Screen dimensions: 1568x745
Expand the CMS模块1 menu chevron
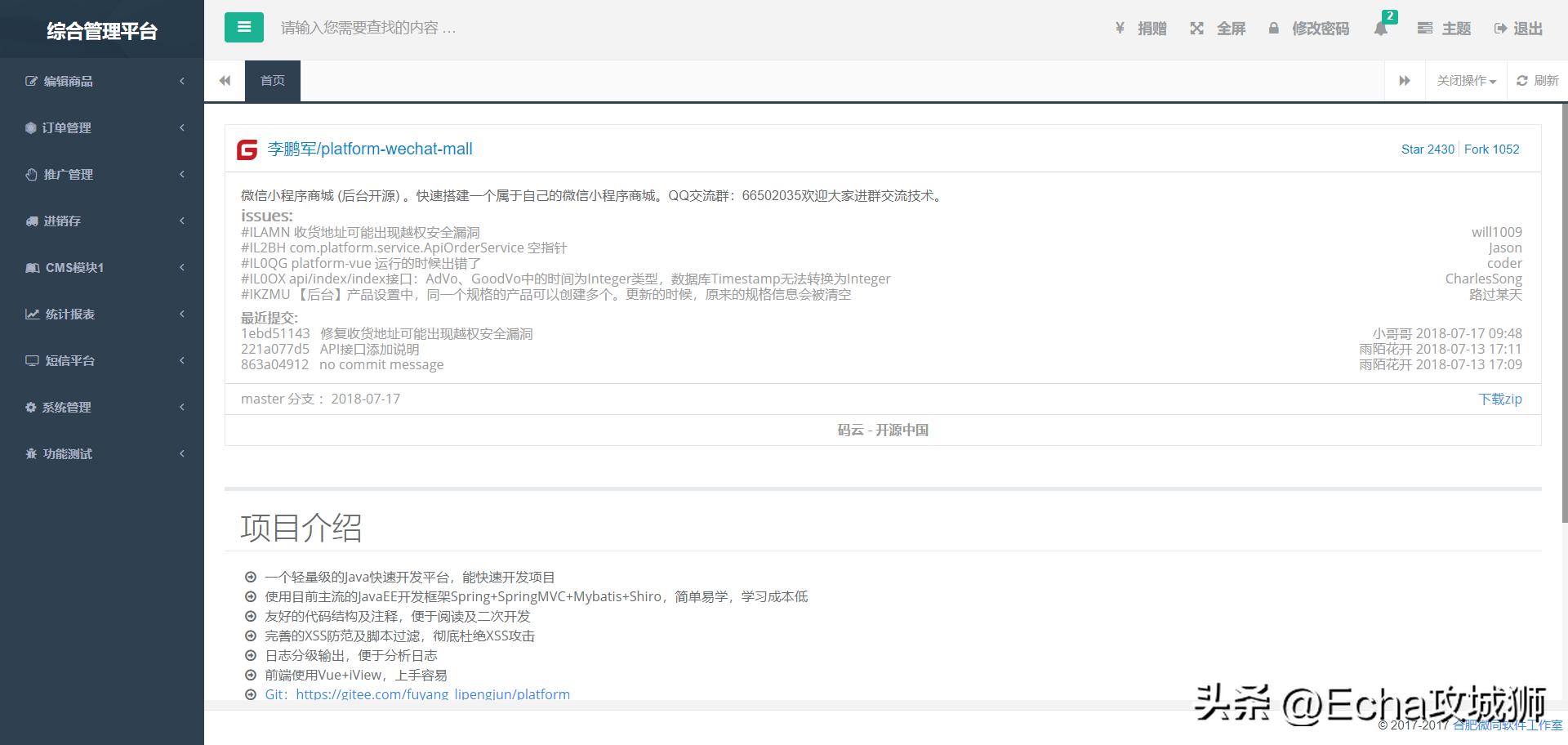coord(181,267)
